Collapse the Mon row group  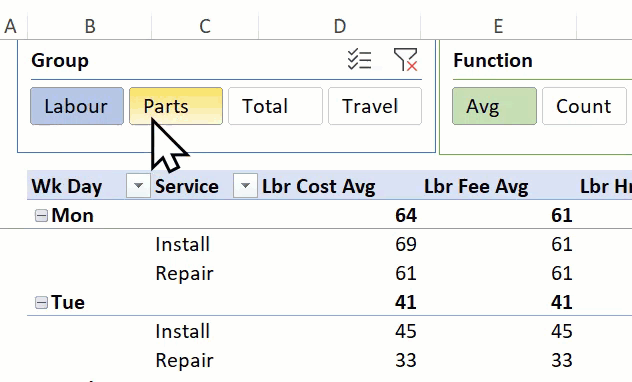click(x=41, y=216)
